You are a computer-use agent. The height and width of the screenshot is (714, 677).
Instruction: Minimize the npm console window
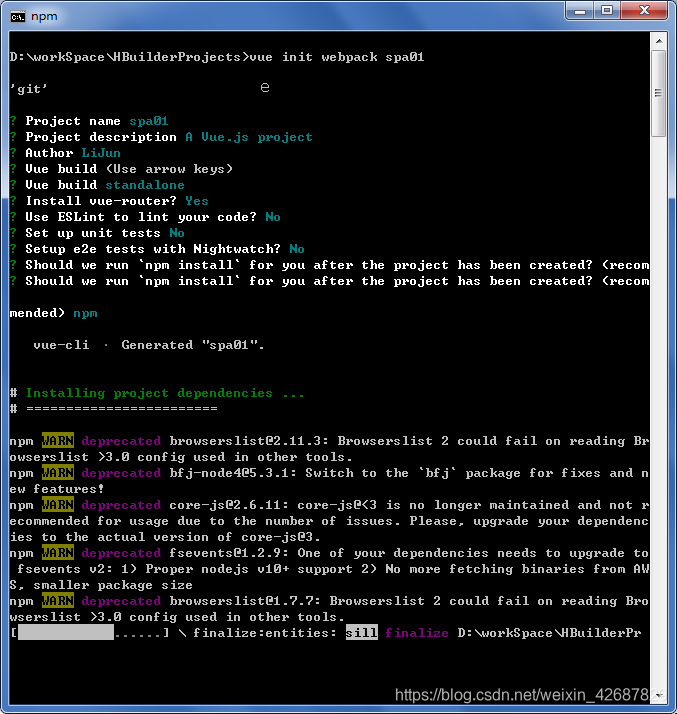(x=580, y=10)
